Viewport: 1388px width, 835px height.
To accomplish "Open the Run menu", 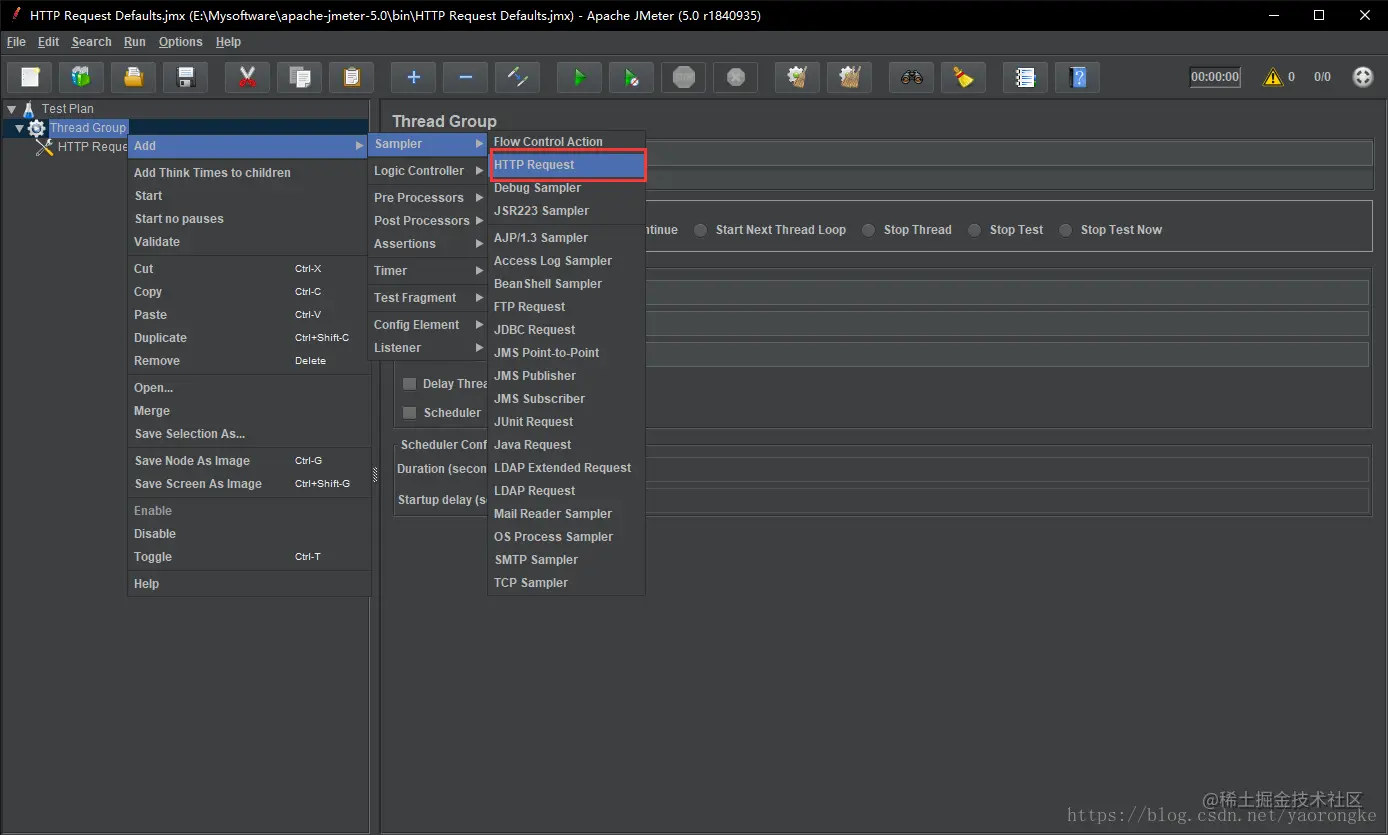I will coord(135,42).
